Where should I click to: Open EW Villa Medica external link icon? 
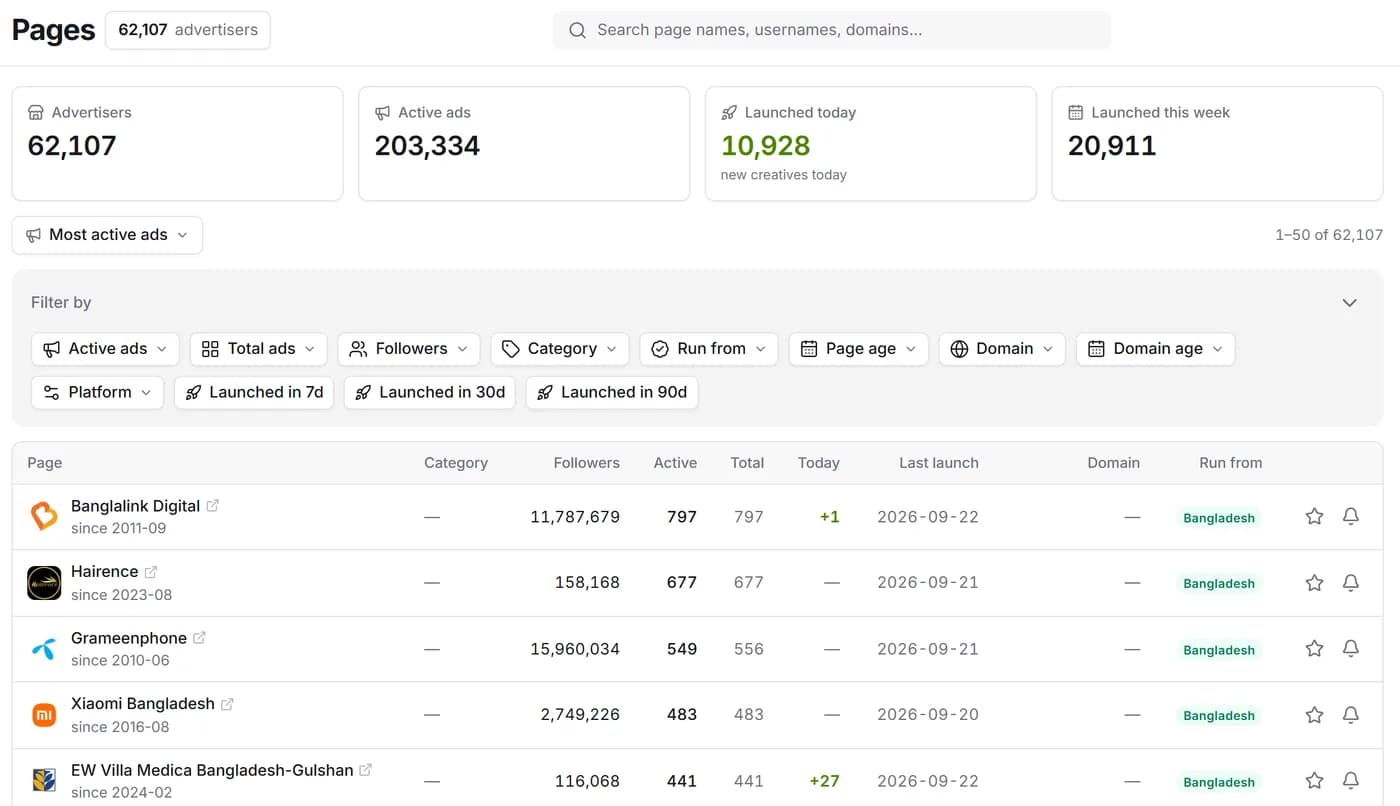coord(365,770)
